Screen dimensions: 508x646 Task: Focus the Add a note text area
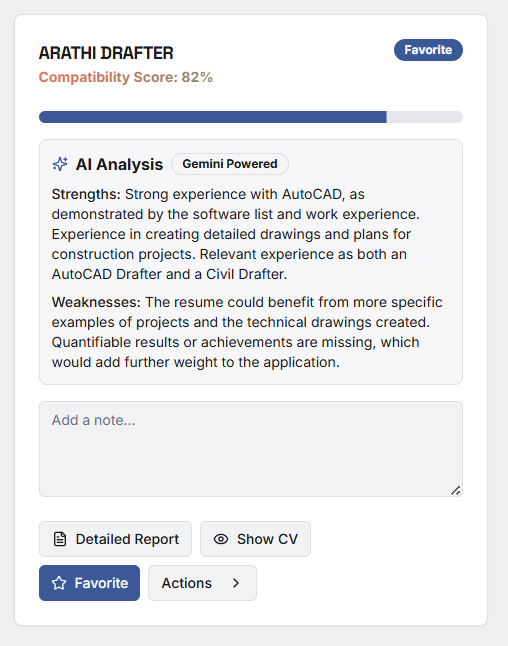251,449
